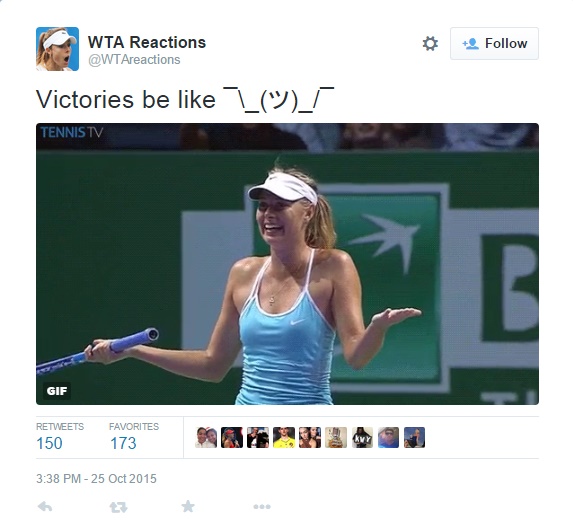Open avatar with yellow shirt player
This screenshot has height=525, width=573.
pos(284,437)
